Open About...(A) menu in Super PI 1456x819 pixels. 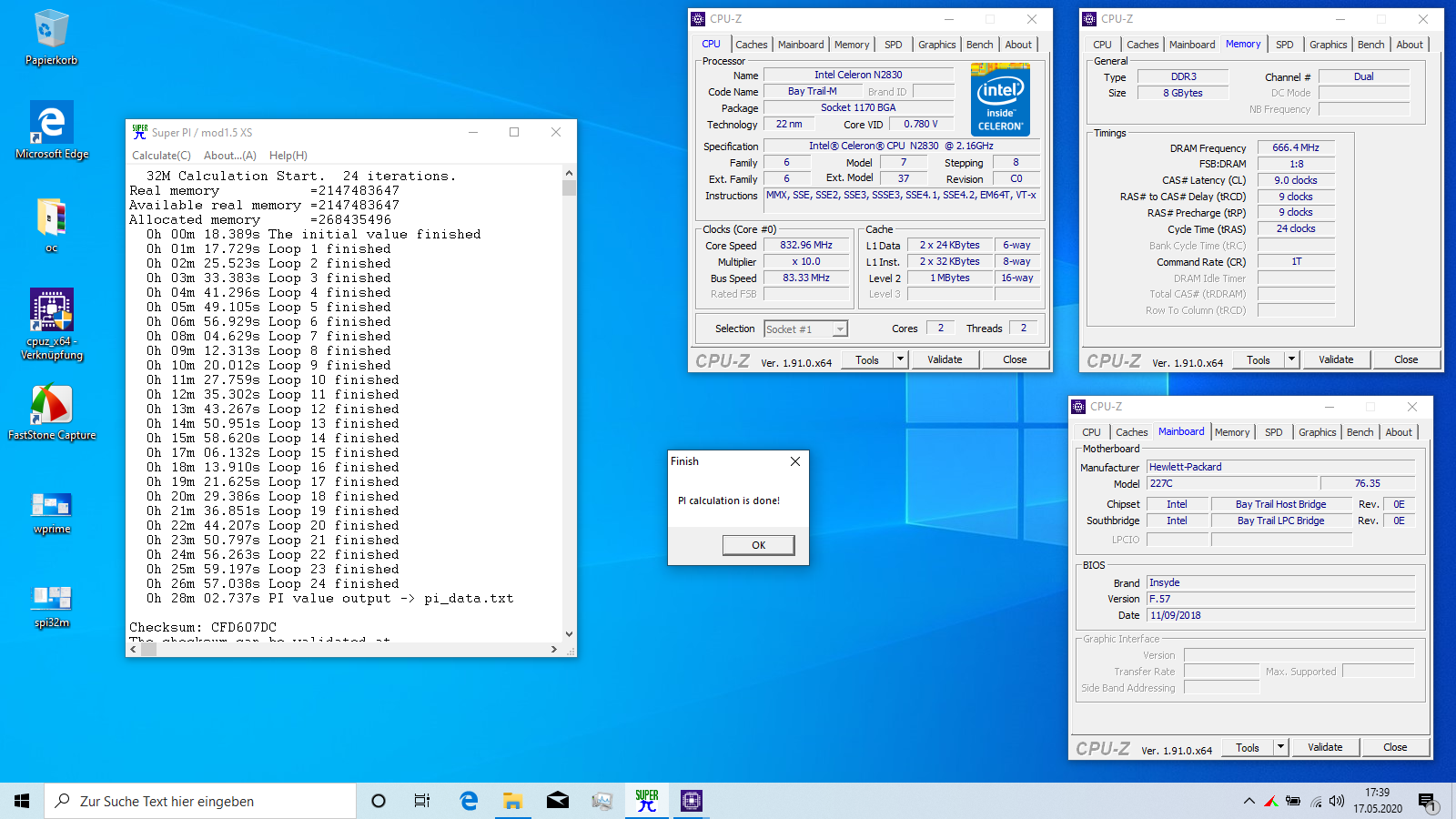(230, 156)
